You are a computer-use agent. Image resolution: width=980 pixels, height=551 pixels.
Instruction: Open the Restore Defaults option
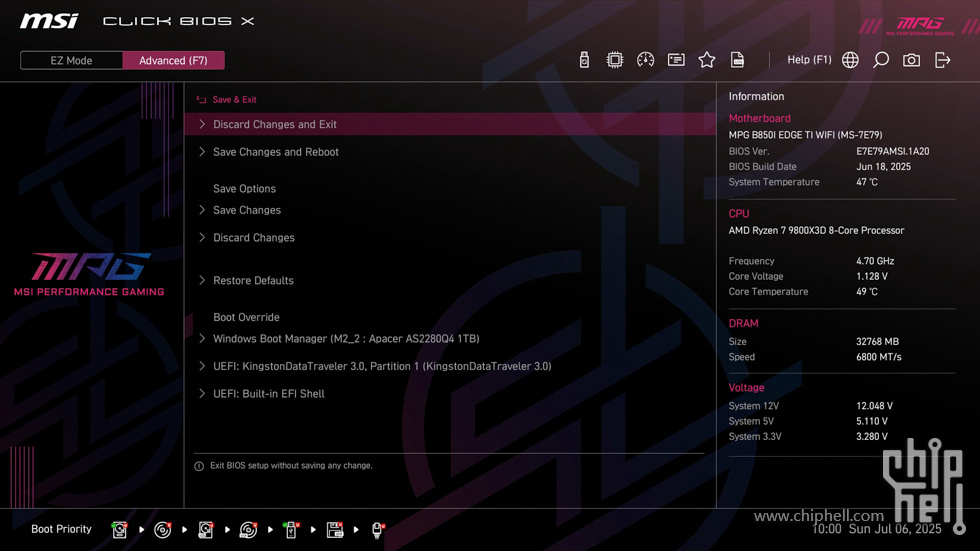pos(450,280)
